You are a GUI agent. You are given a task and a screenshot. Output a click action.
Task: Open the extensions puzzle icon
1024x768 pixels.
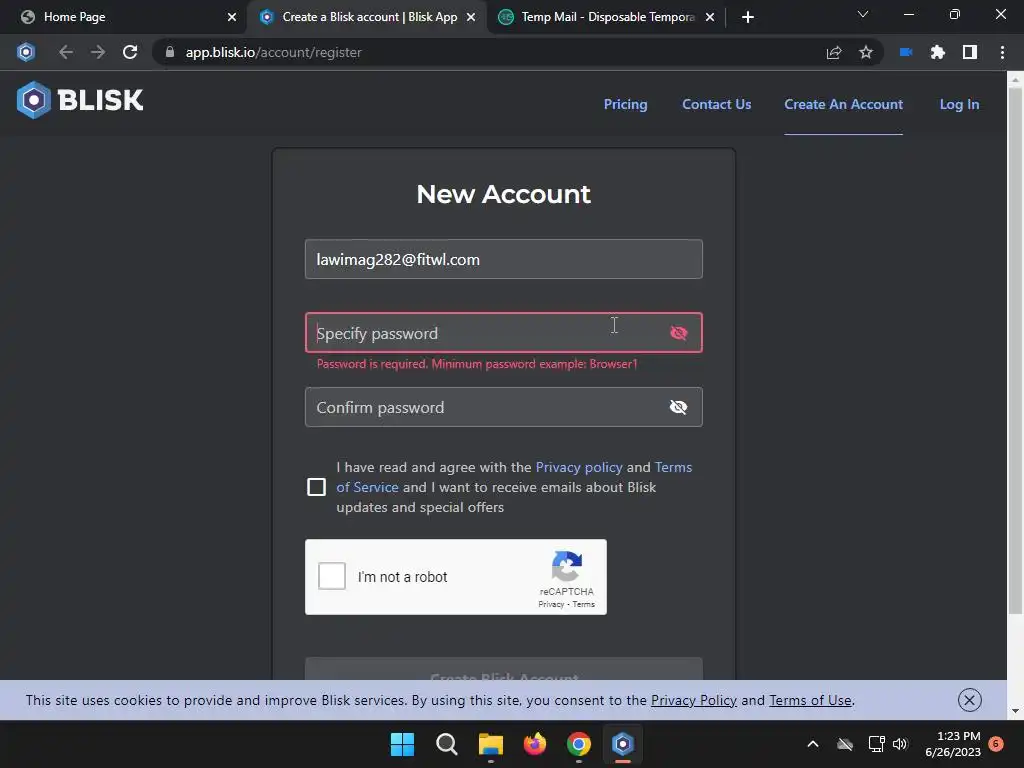point(938,52)
